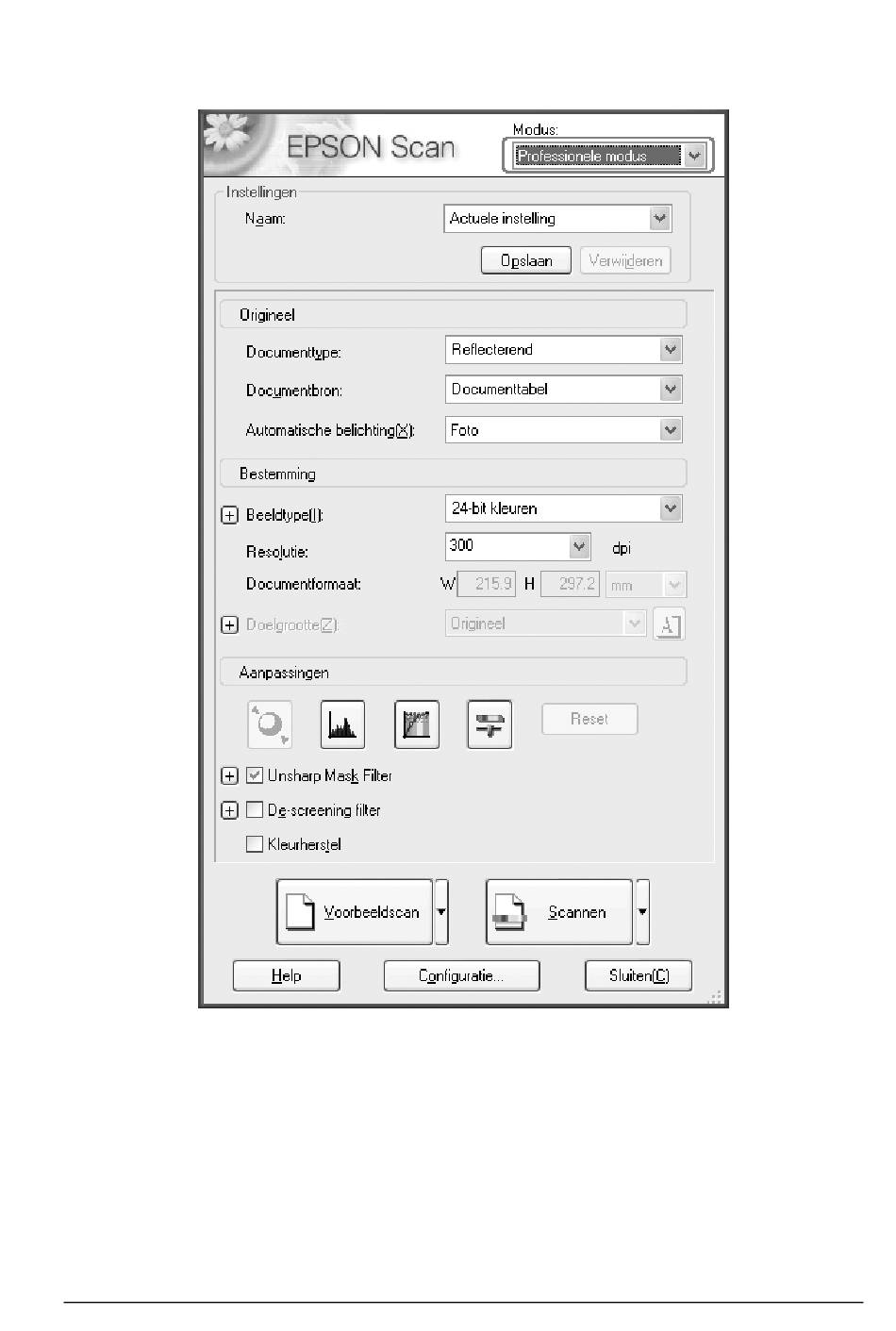Click the Voorbeeldscan preview button
The width and height of the screenshot is (896, 1331).
[x=355, y=912]
